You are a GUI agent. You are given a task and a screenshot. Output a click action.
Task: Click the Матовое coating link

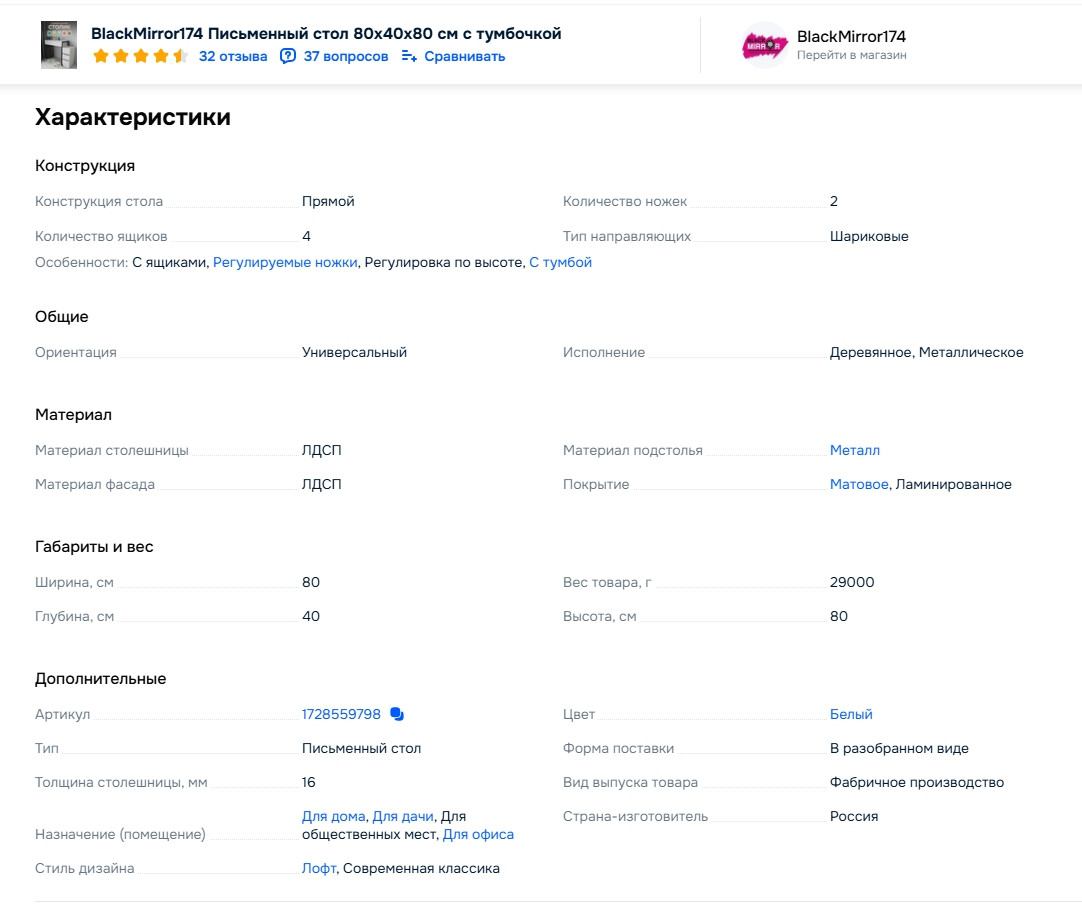(x=859, y=485)
